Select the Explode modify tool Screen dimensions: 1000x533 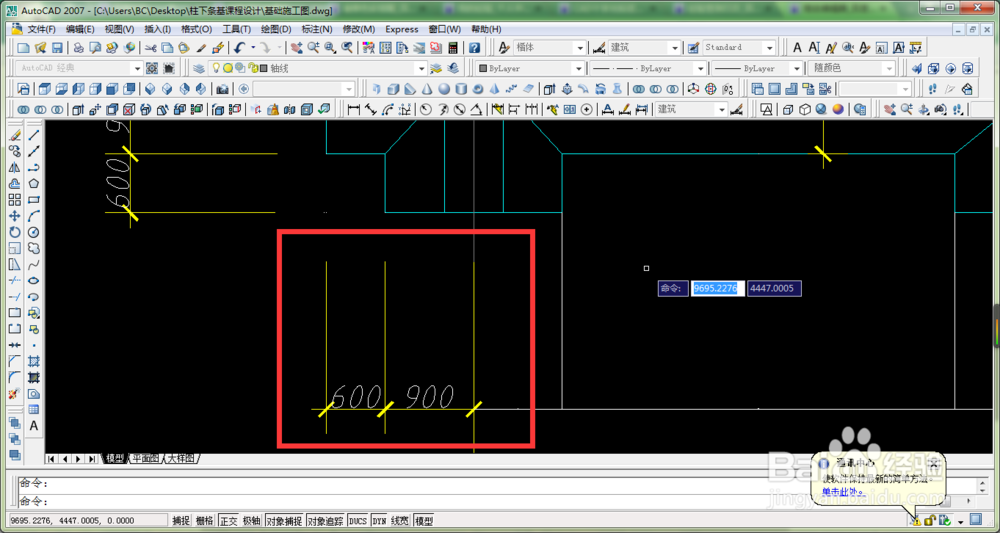click(15, 394)
